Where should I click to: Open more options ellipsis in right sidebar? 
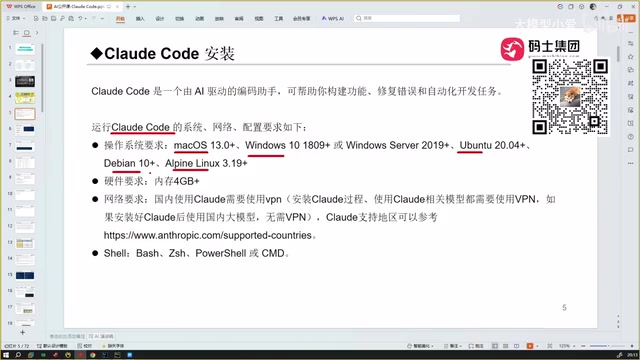click(631, 163)
